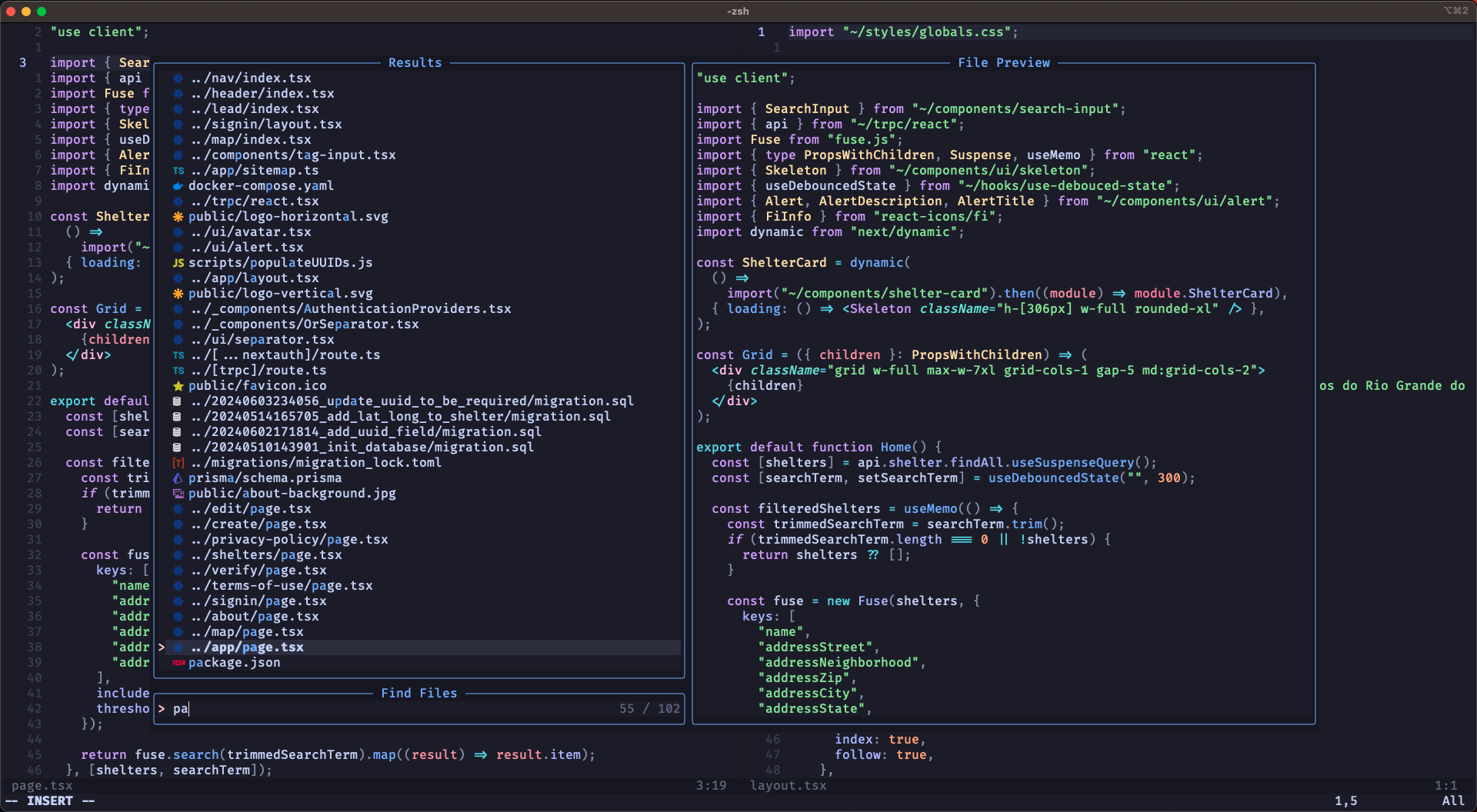Click the Find Files panel title

(x=419, y=694)
